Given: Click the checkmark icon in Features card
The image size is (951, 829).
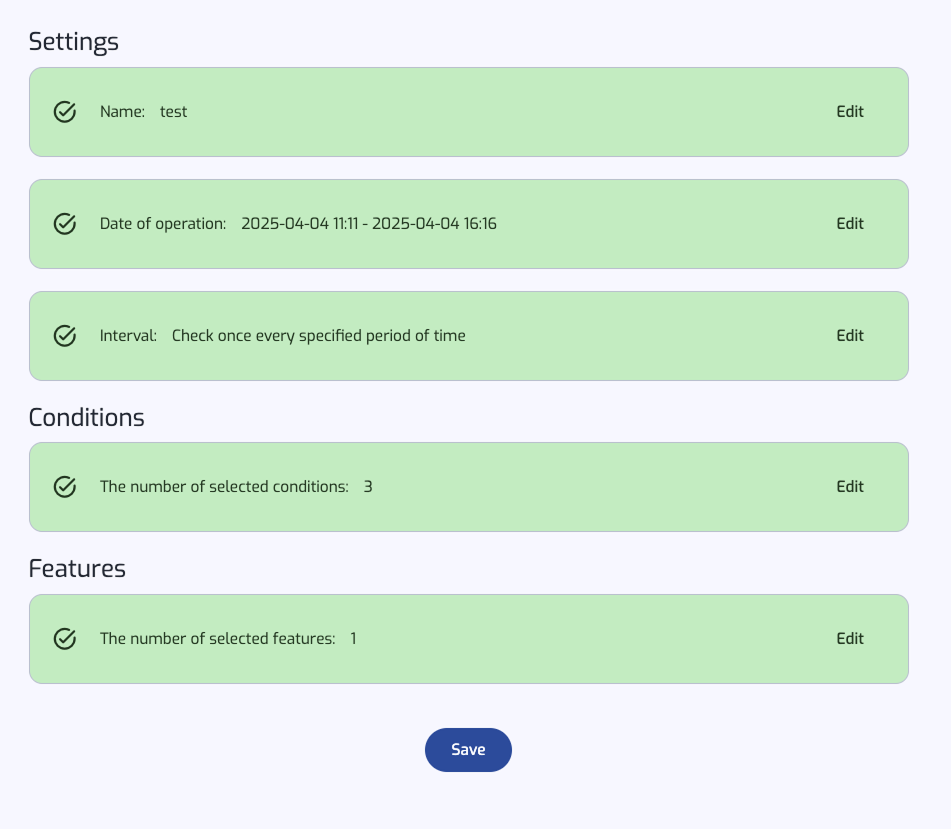Looking at the screenshot, I should [x=65, y=639].
